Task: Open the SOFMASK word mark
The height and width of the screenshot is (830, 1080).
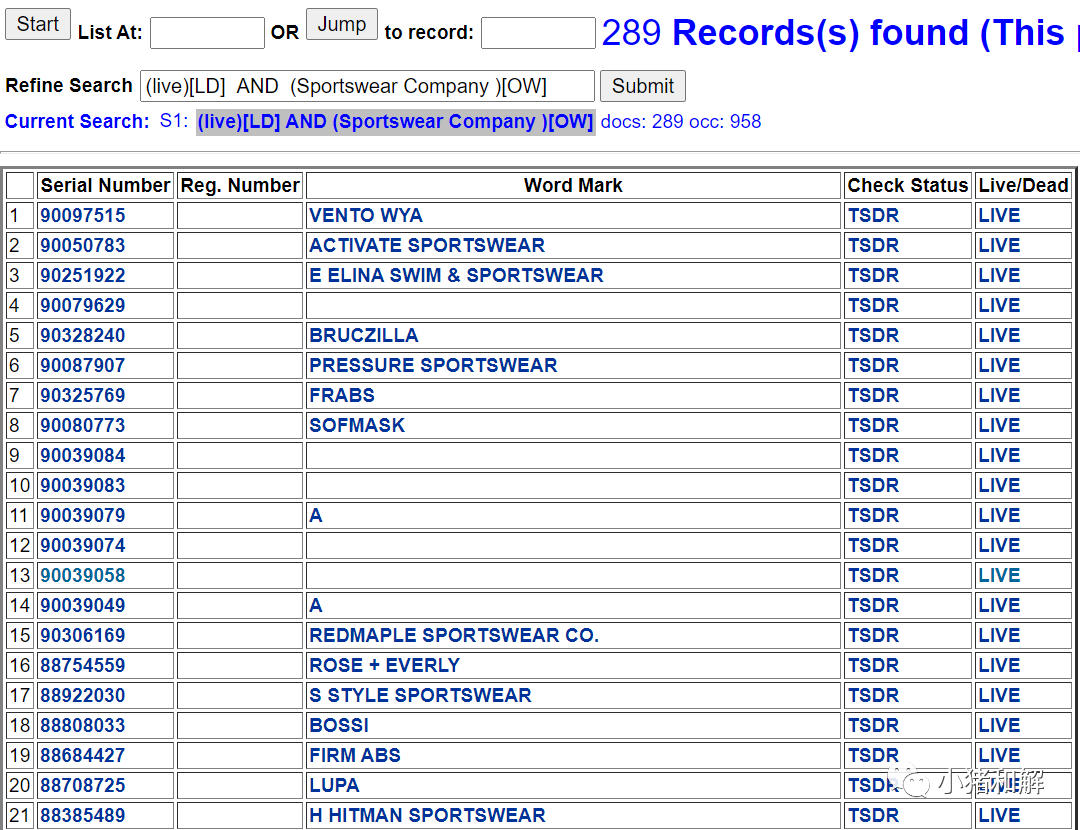Action: coord(357,425)
